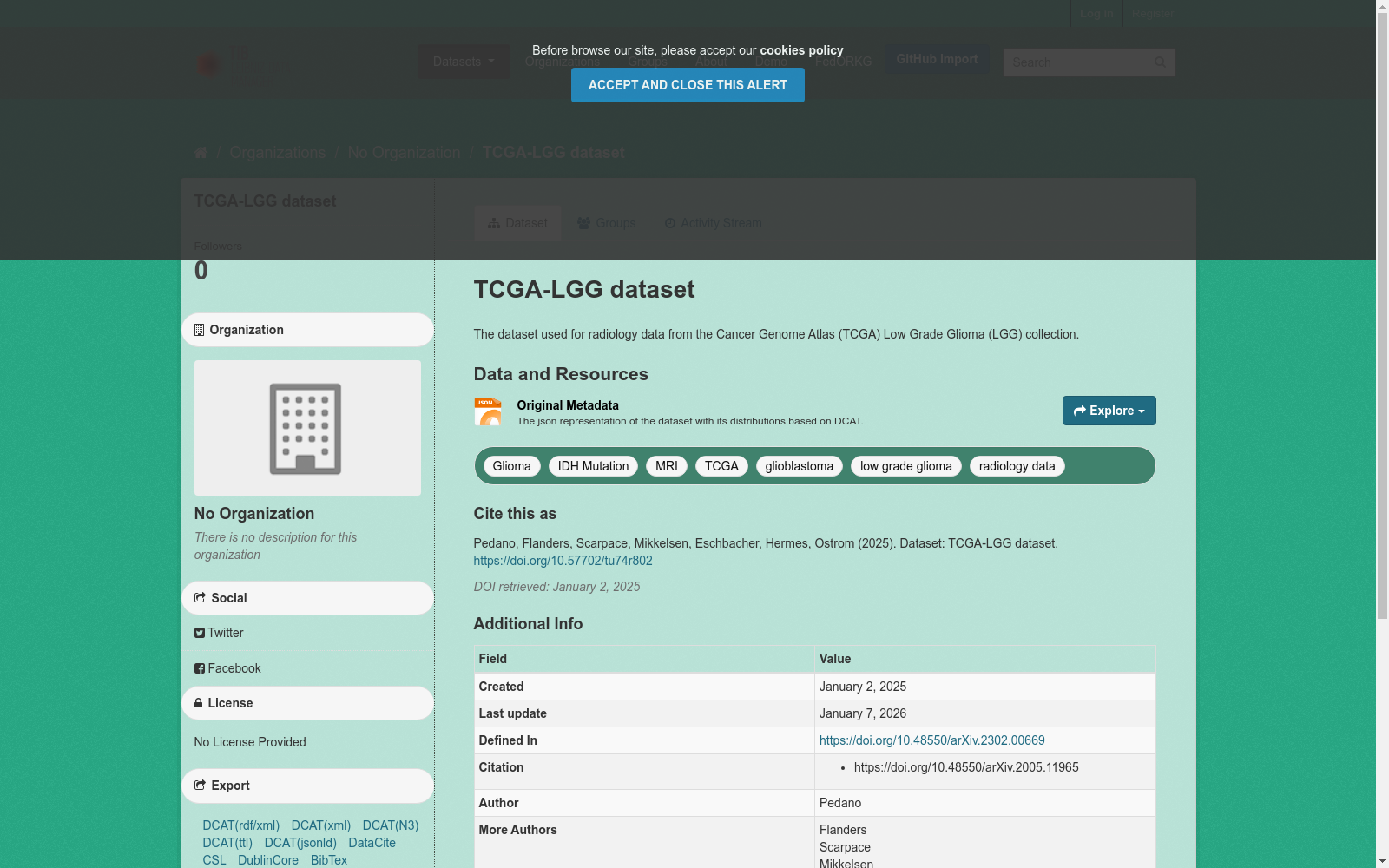This screenshot has height=868, width=1389.
Task: Export as DataCite
Action: [x=372, y=843]
